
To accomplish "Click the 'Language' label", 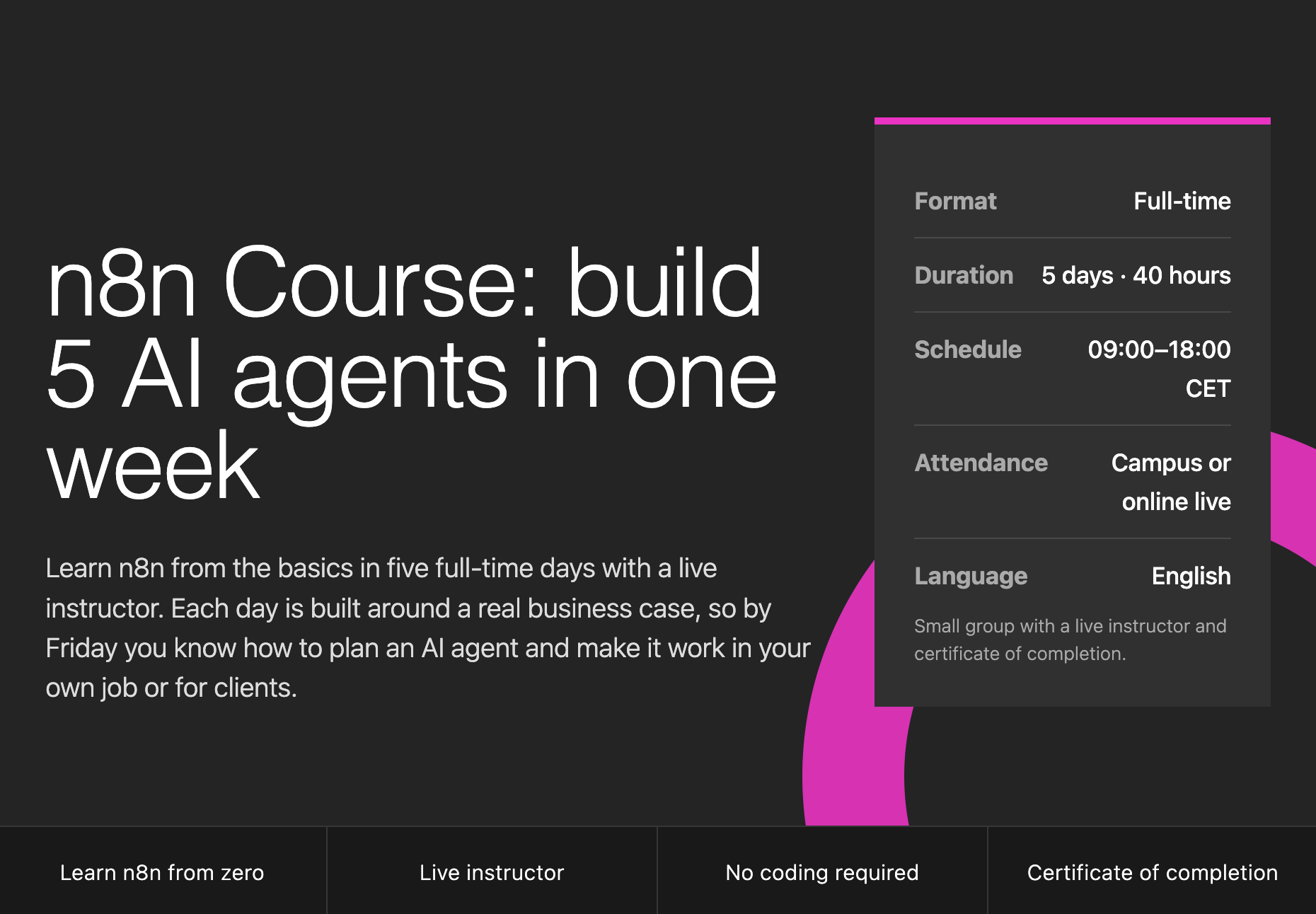I will click(x=971, y=576).
